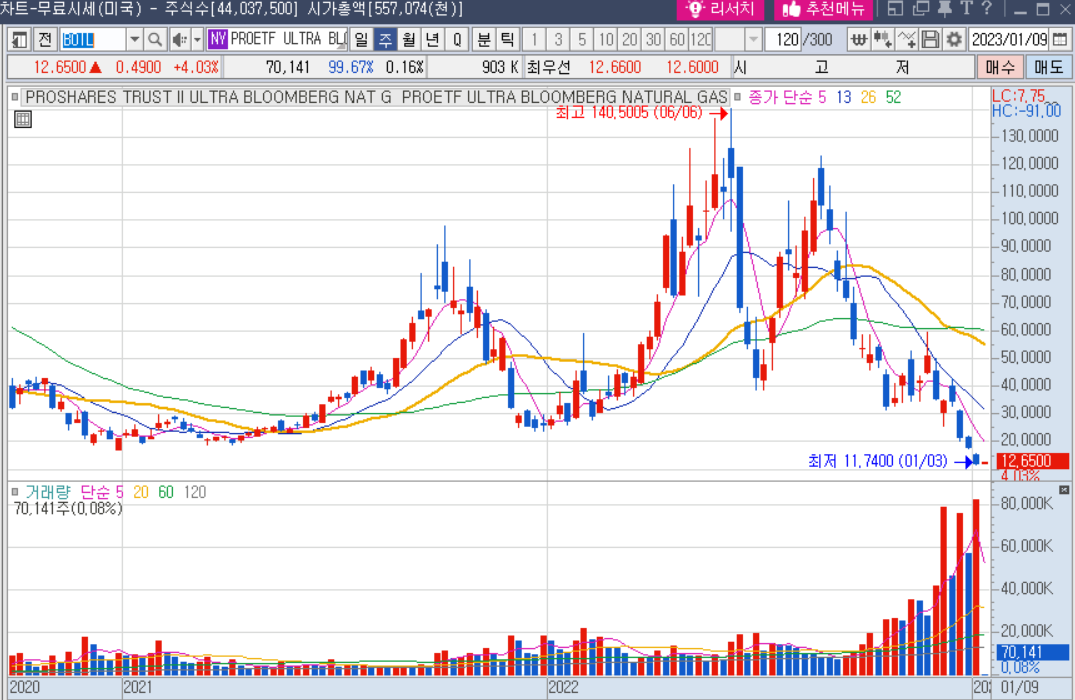Toggle the left side panel icon

(x=19, y=40)
